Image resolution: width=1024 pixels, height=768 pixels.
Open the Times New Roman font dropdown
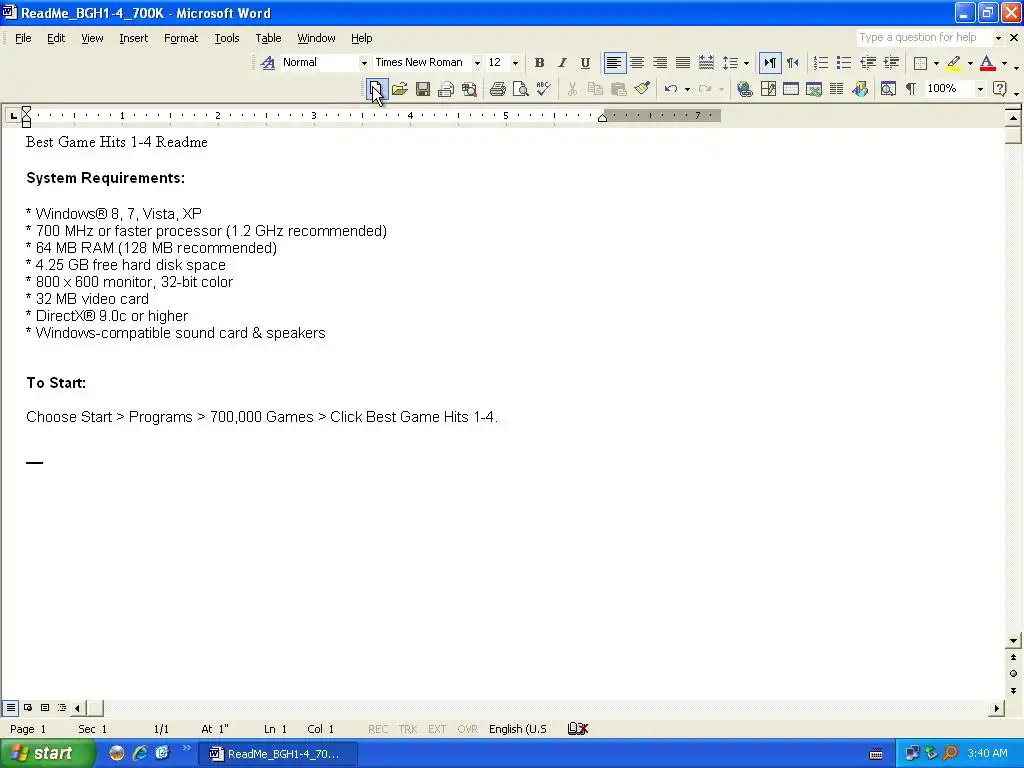coord(477,63)
